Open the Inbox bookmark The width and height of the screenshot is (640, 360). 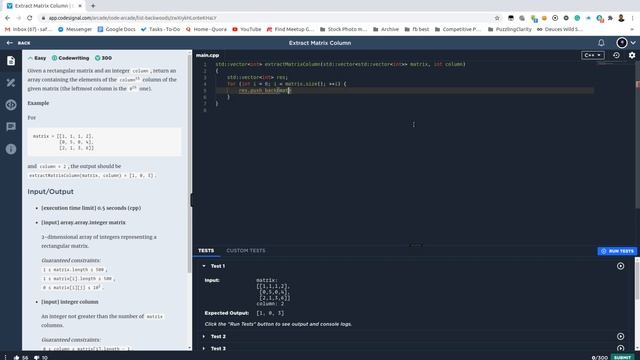point(28,29)
